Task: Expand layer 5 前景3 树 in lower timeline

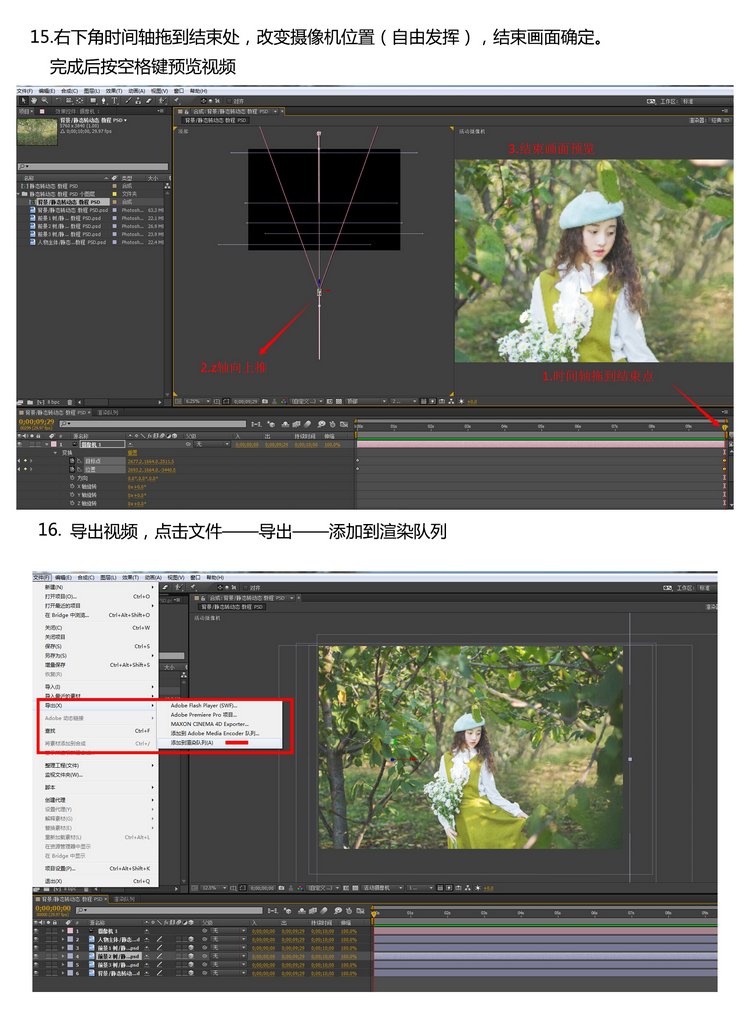Action: click(62, 965)
